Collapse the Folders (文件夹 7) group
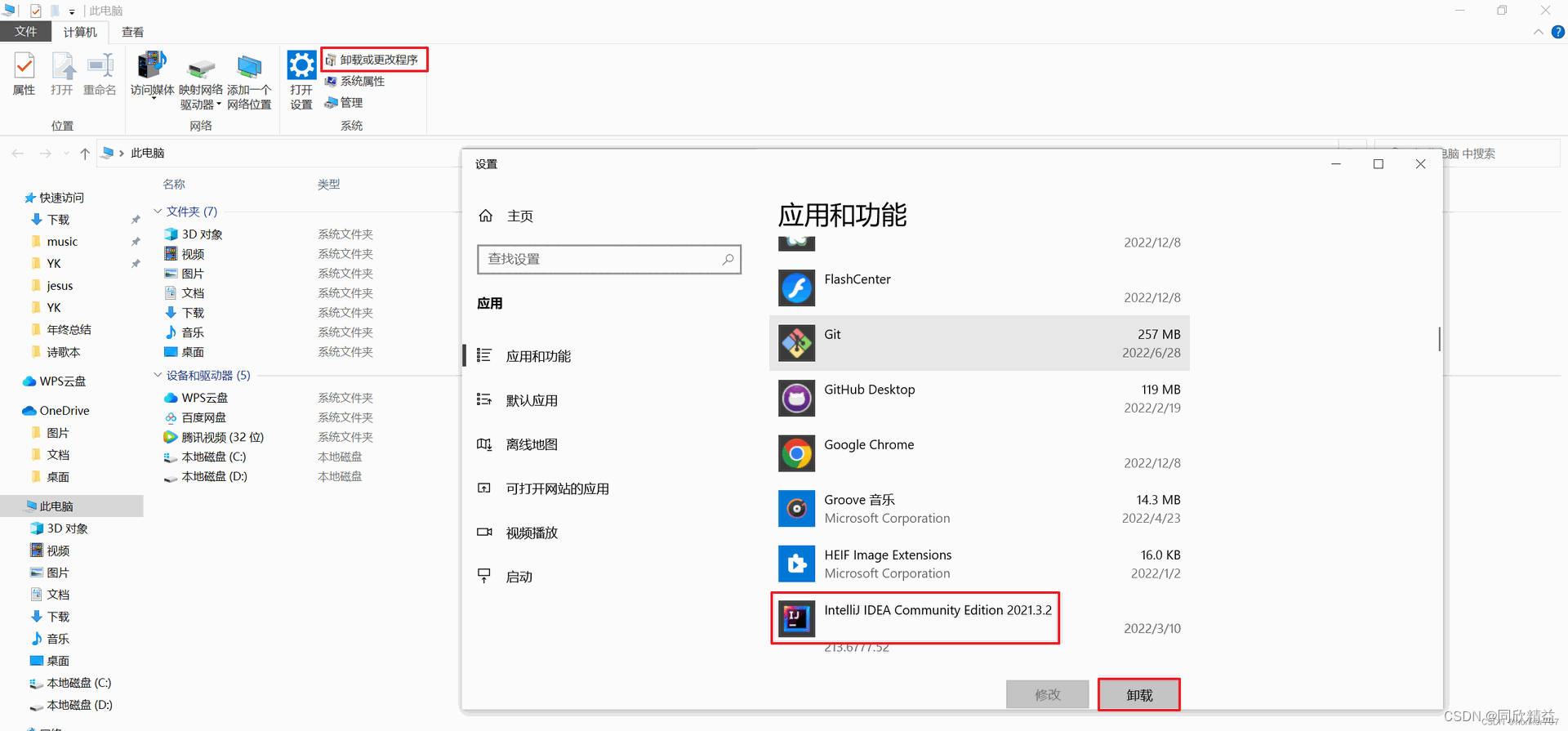1568x731 pixels. (x=158, y=212)
